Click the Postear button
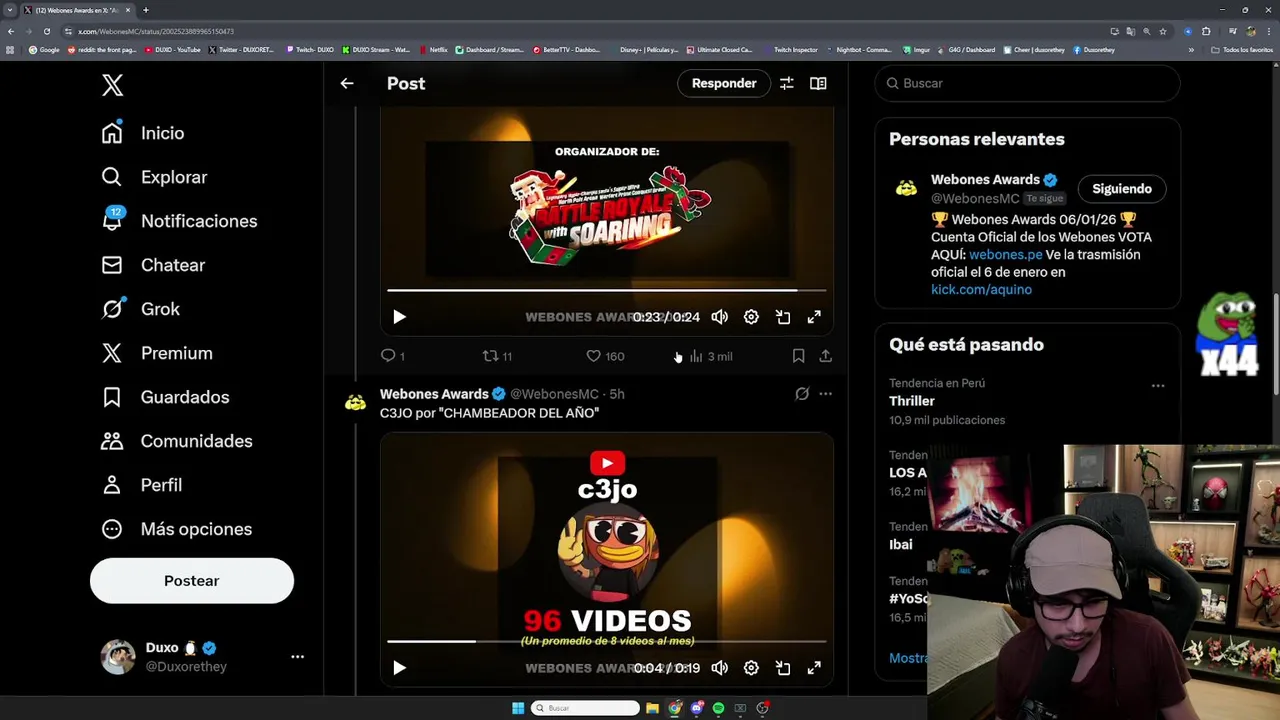The width and height of the screenshot is (1280, 720). (x=192, y=581)
